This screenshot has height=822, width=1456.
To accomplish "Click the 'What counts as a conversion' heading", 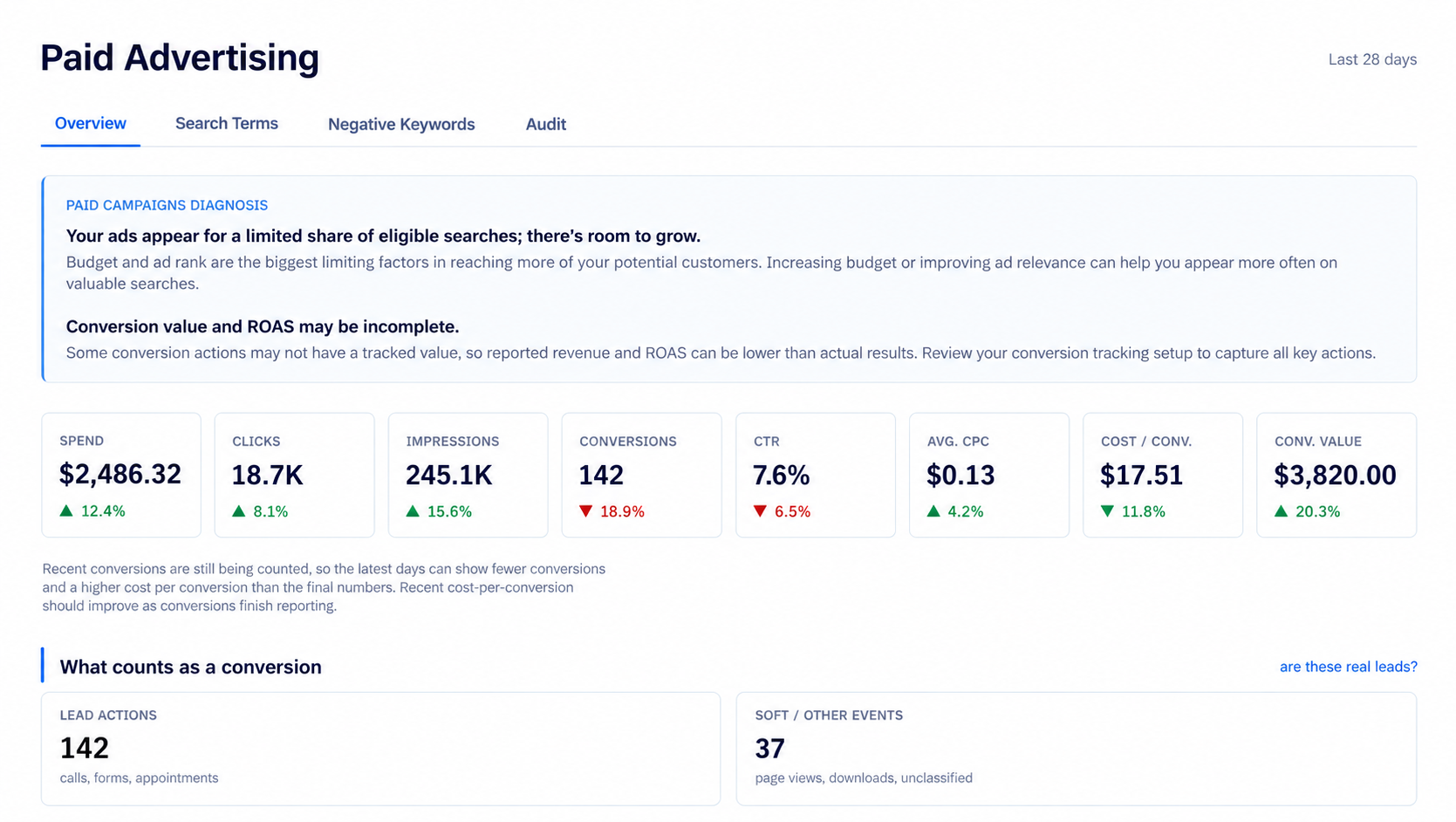I will (190, 667).
